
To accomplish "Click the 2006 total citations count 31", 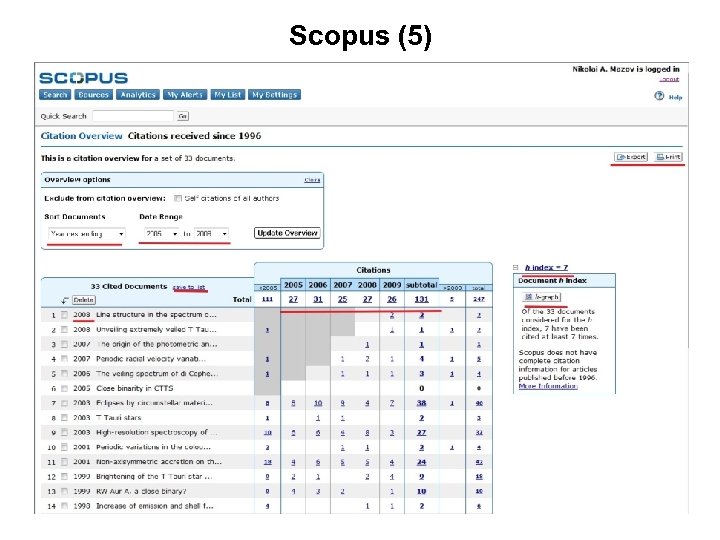I will [x=318, y=299].
